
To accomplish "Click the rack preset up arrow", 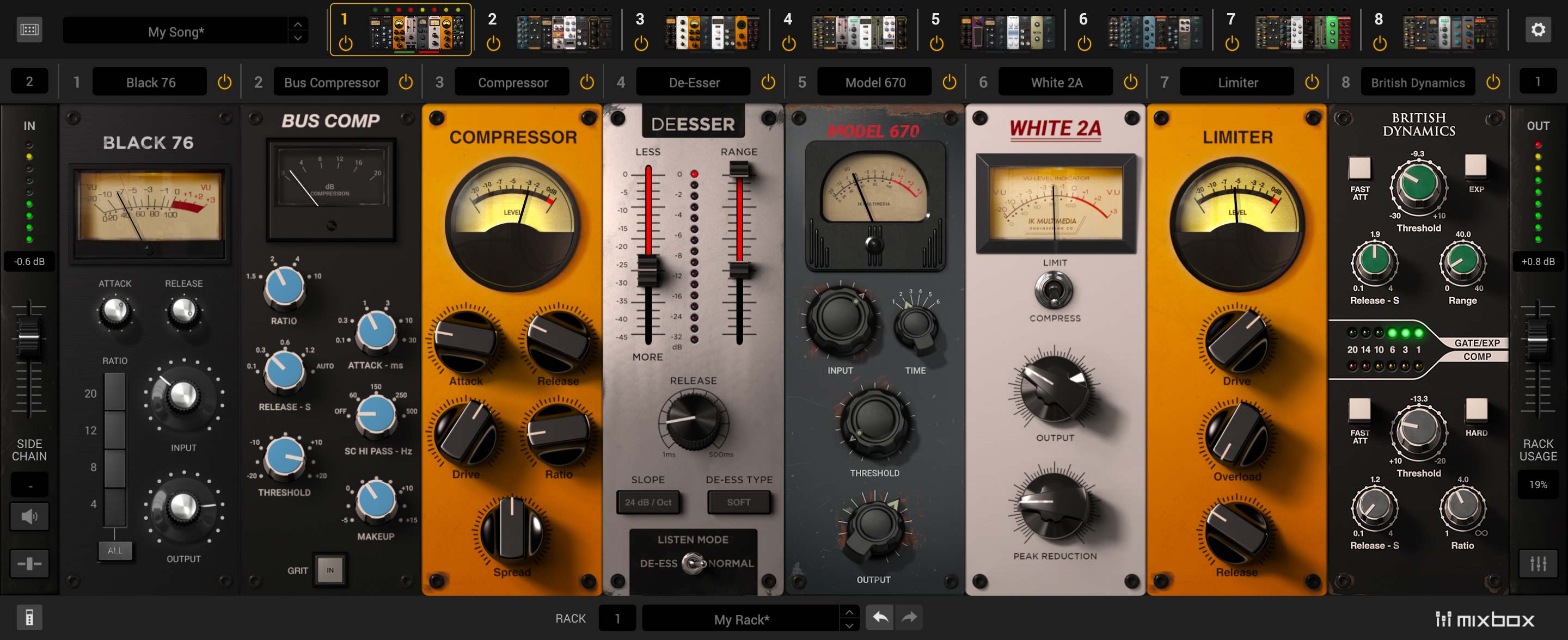I will coord(849,611).
